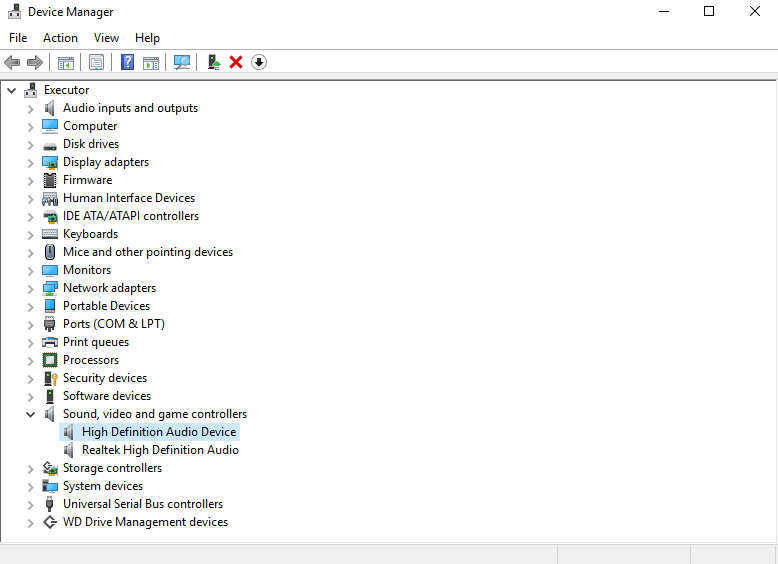Toggle the action pane toolbar icon

click(x=151, y=63)
